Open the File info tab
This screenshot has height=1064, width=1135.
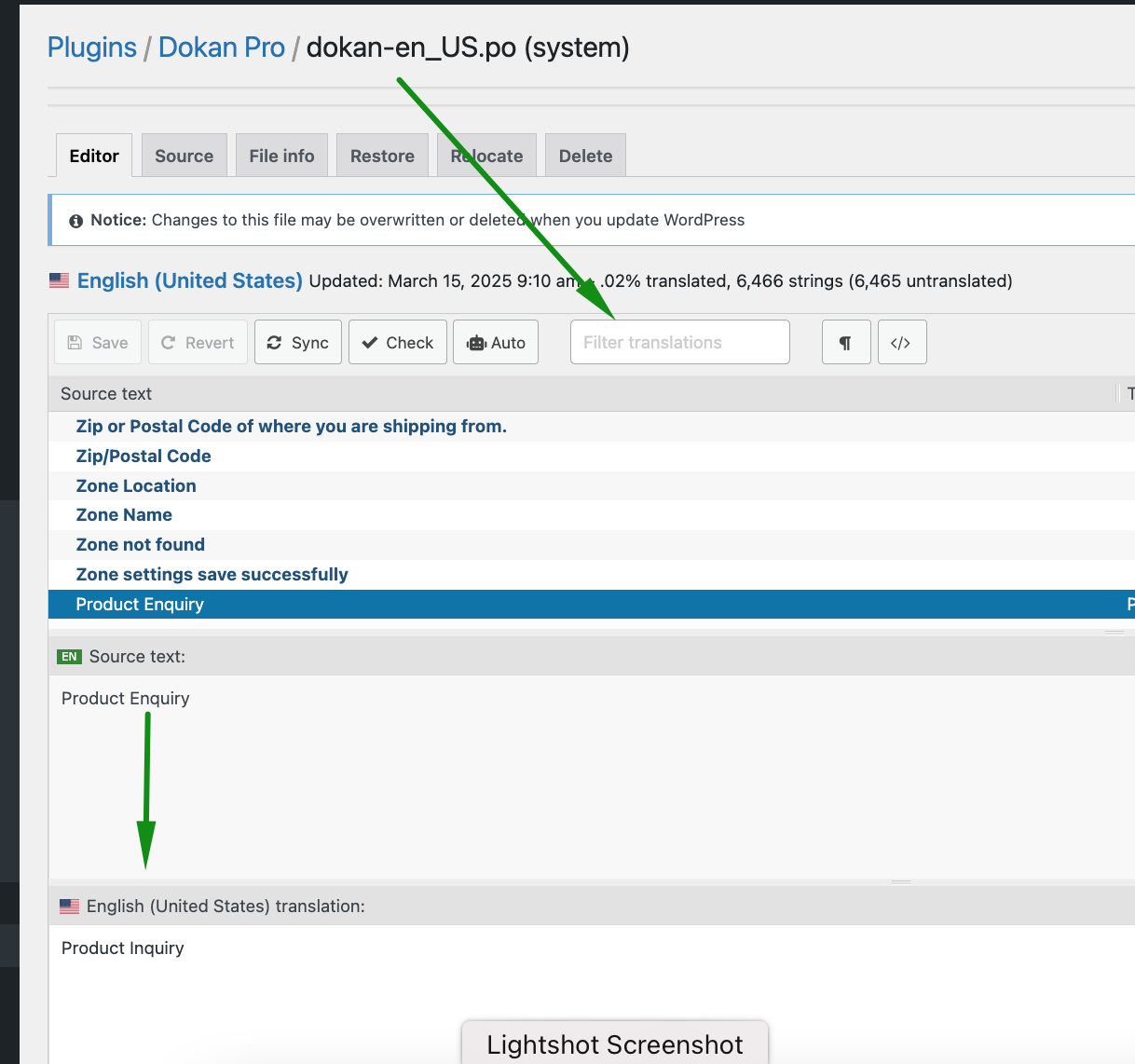282,156
